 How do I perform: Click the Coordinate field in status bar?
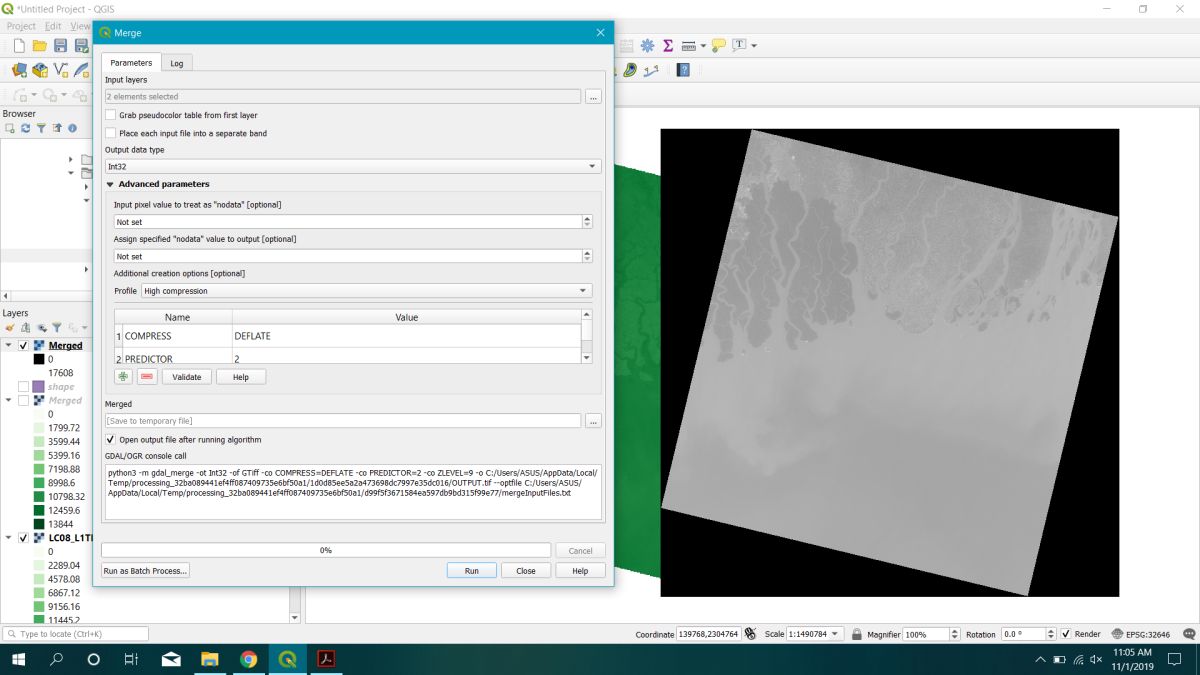[709, 634]
